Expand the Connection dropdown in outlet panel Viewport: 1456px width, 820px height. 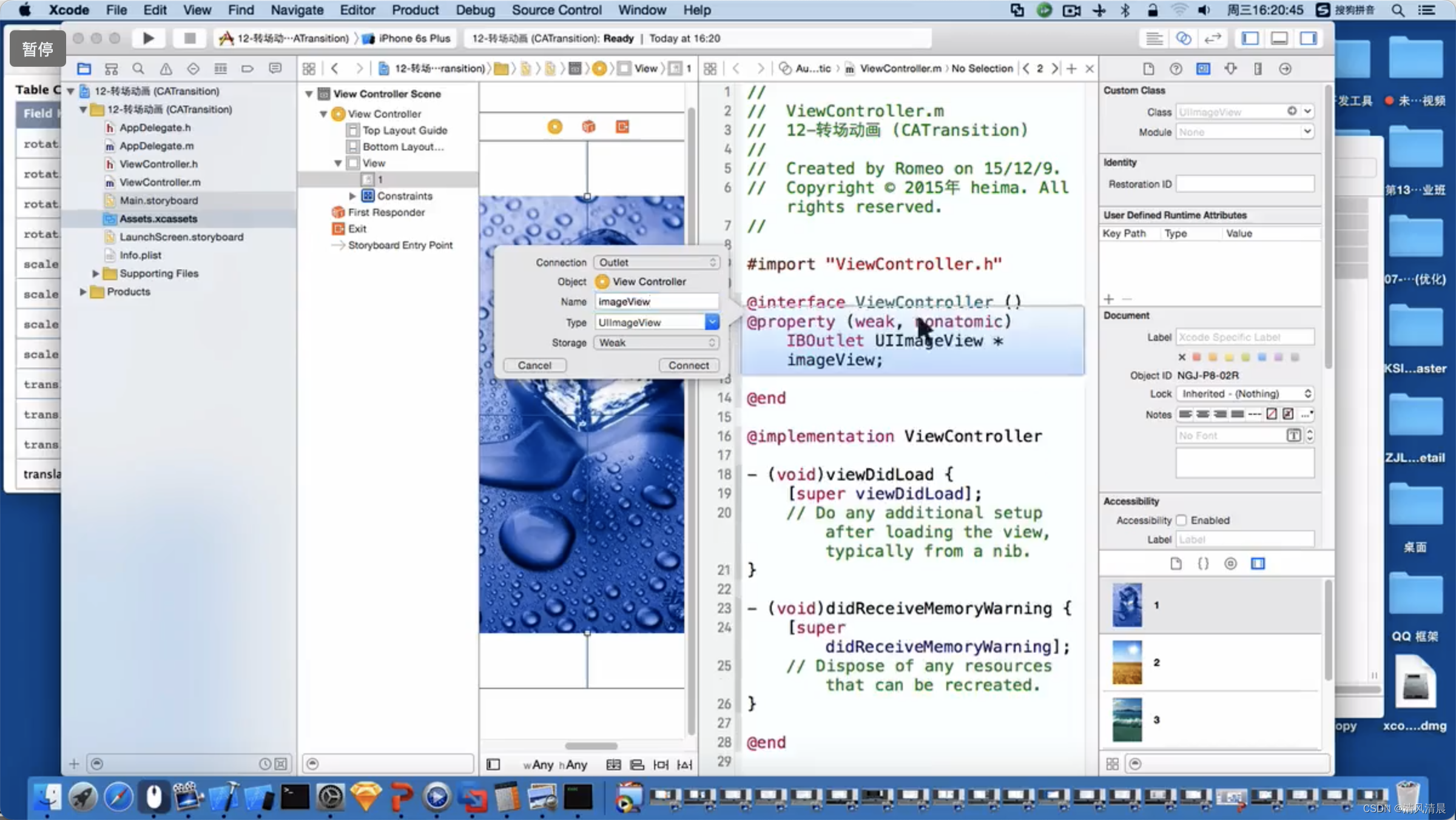click(x=711, y=262)
